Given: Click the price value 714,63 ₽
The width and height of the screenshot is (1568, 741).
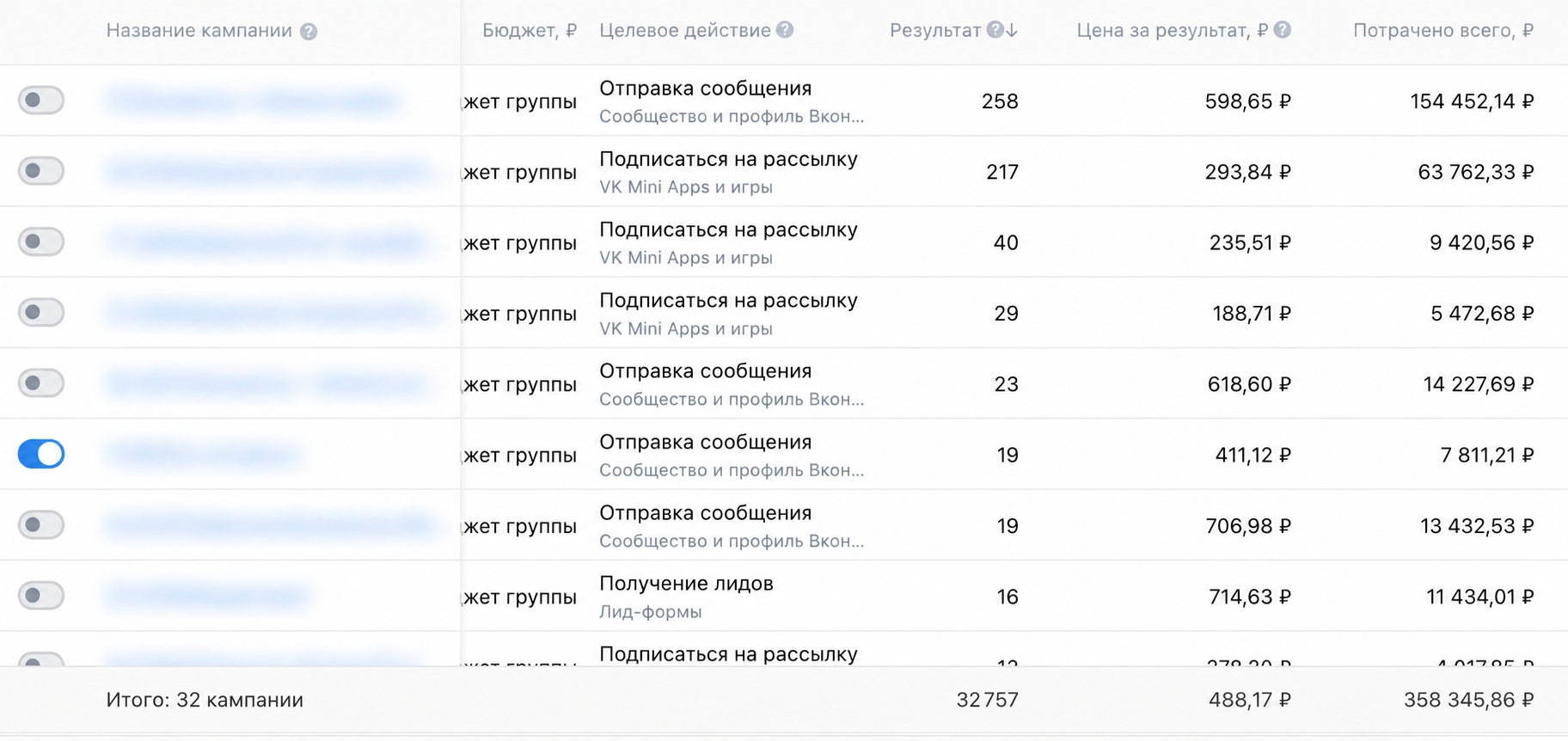Looking at the screenshot, I should pos(1250,597).
